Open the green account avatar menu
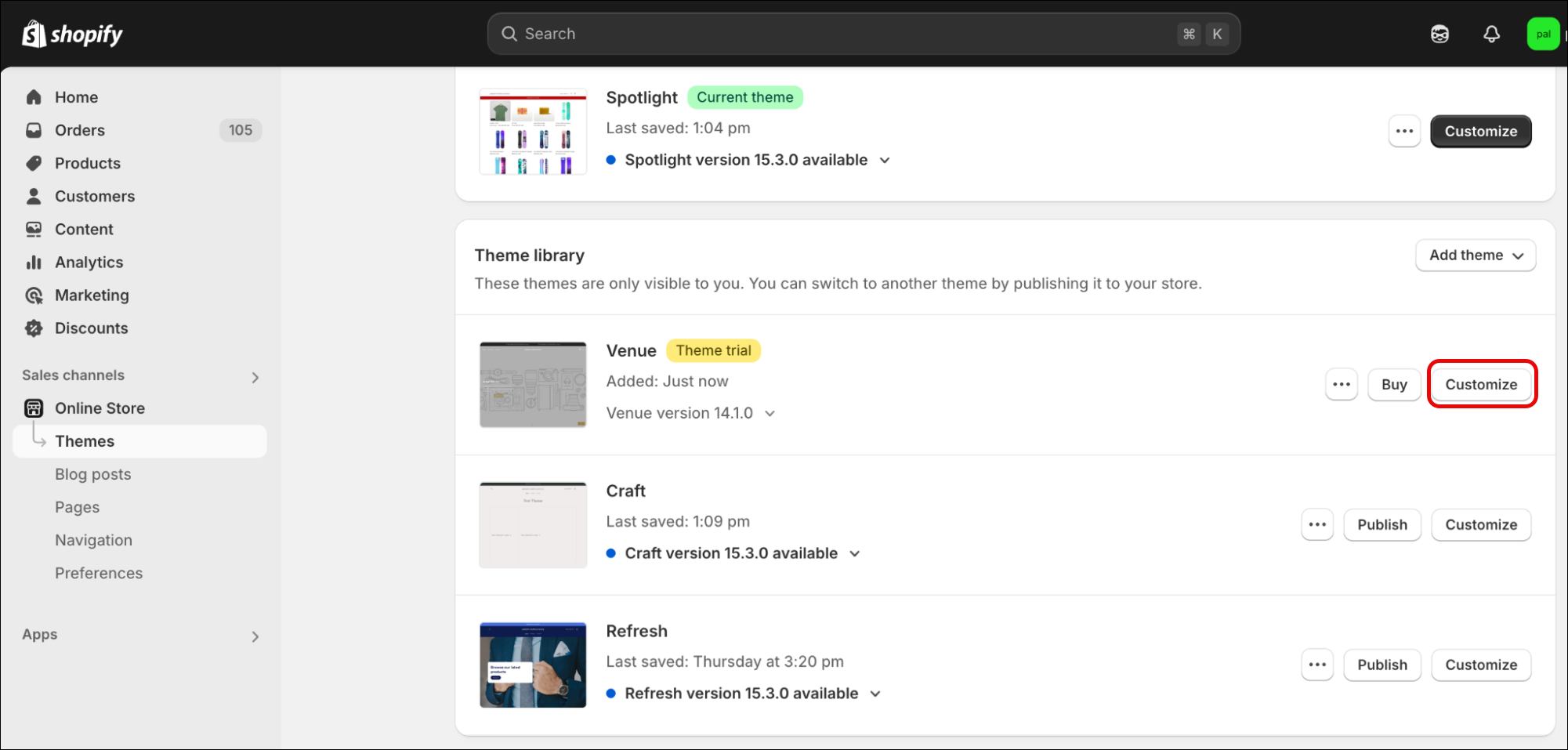 [x=1543, y=34]
